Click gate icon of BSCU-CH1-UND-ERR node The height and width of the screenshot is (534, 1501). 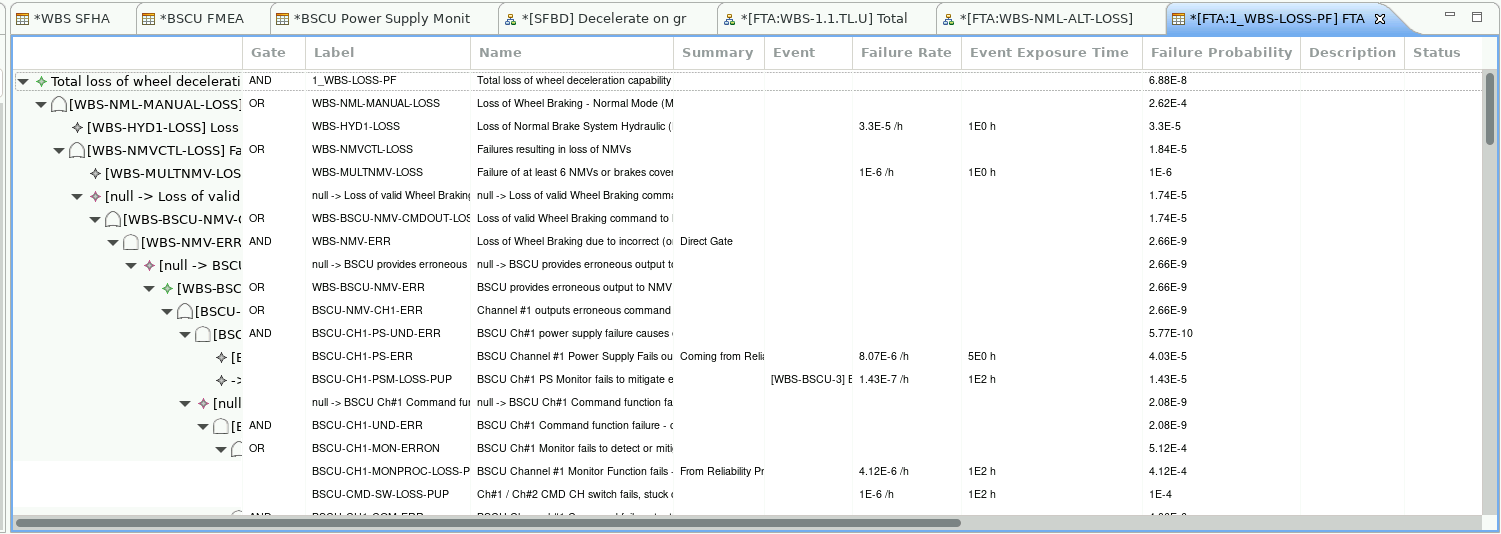pyautogui.click(x=221, y=426)
